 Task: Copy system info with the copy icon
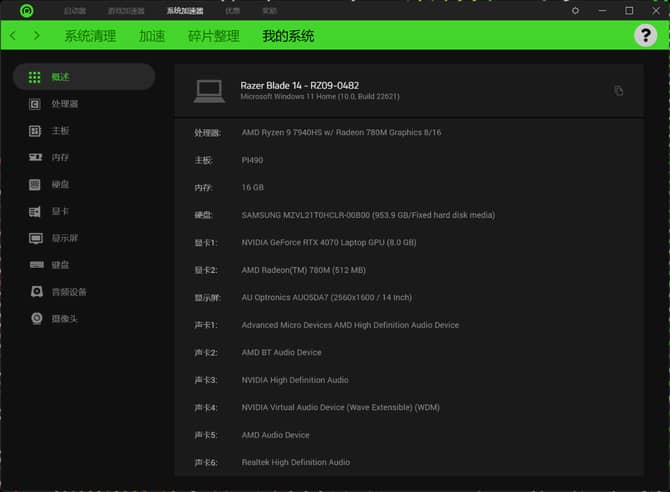click(x=618, y=91)
